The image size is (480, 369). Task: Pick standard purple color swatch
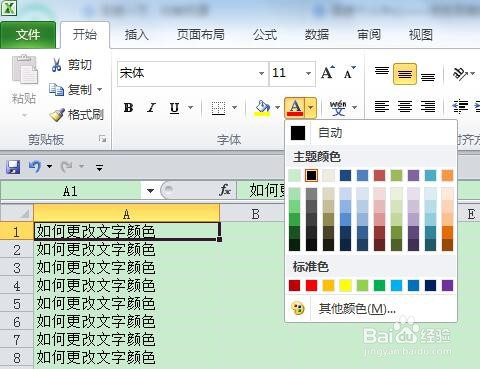coord(447,286)
